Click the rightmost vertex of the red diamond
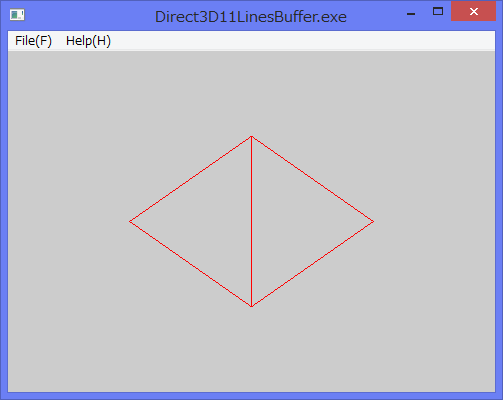 pyautogui.click(x=373, y=221)
